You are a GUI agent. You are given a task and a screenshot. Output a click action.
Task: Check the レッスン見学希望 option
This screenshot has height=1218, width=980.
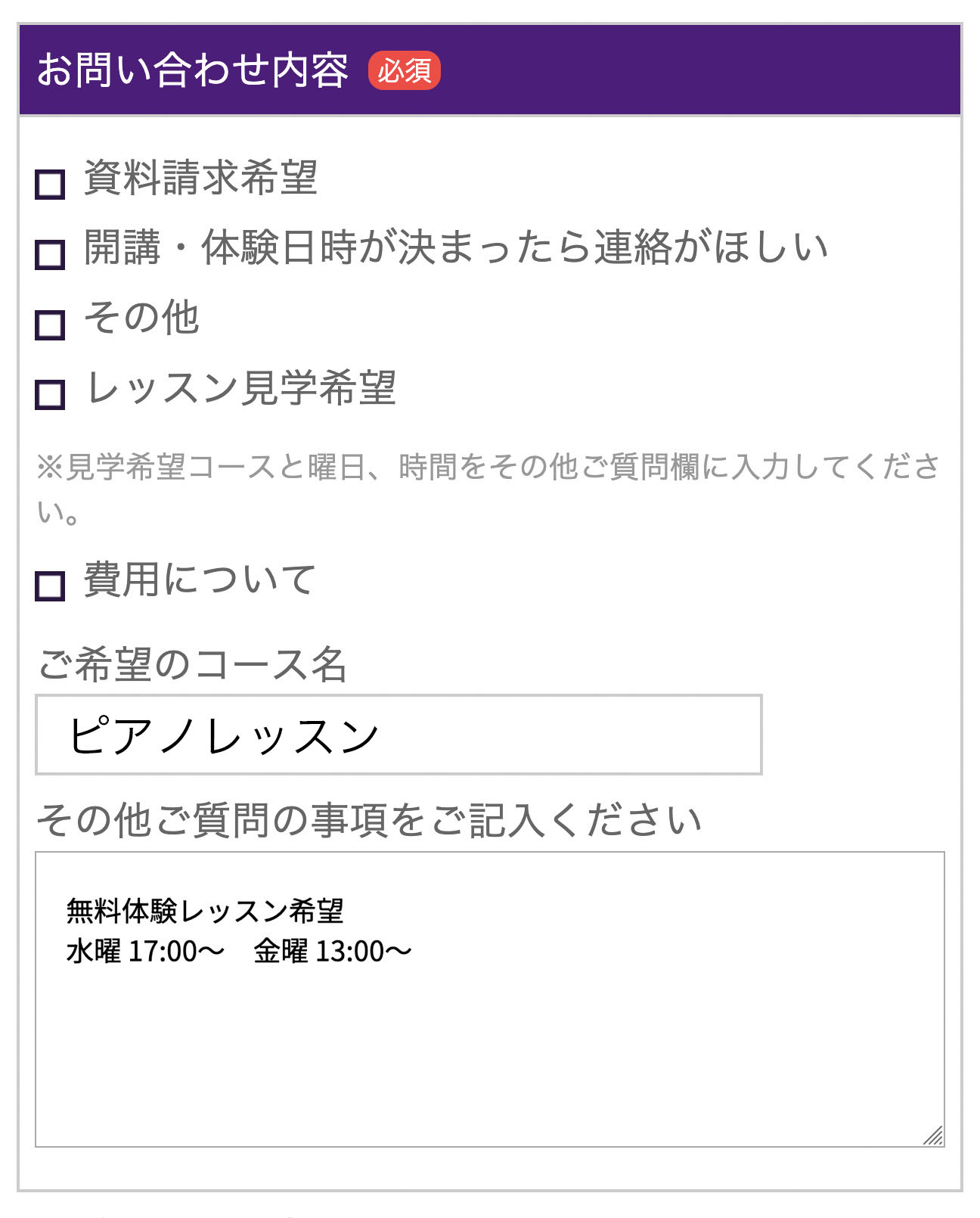click(50, 393)
